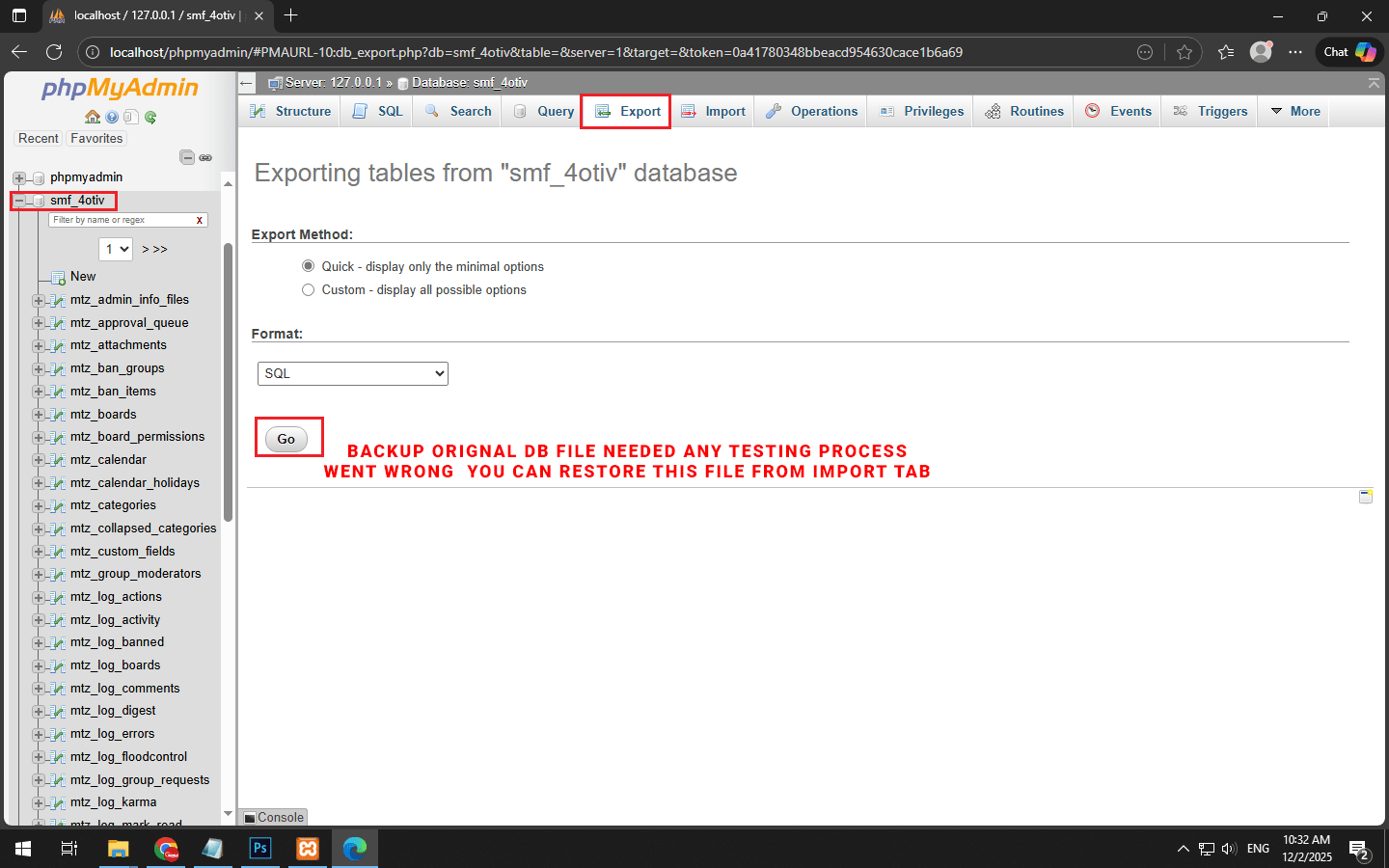
Task: Add page to favorites with star icon
Action: coord(1185,52)
